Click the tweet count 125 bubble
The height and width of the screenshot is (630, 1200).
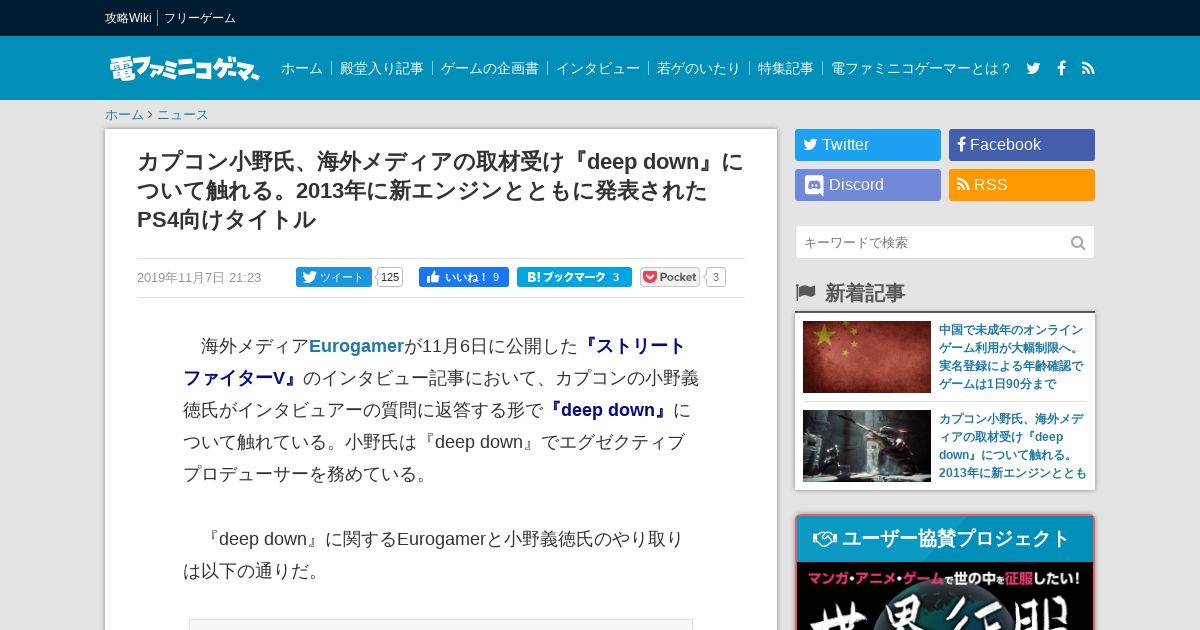[390, 277]
